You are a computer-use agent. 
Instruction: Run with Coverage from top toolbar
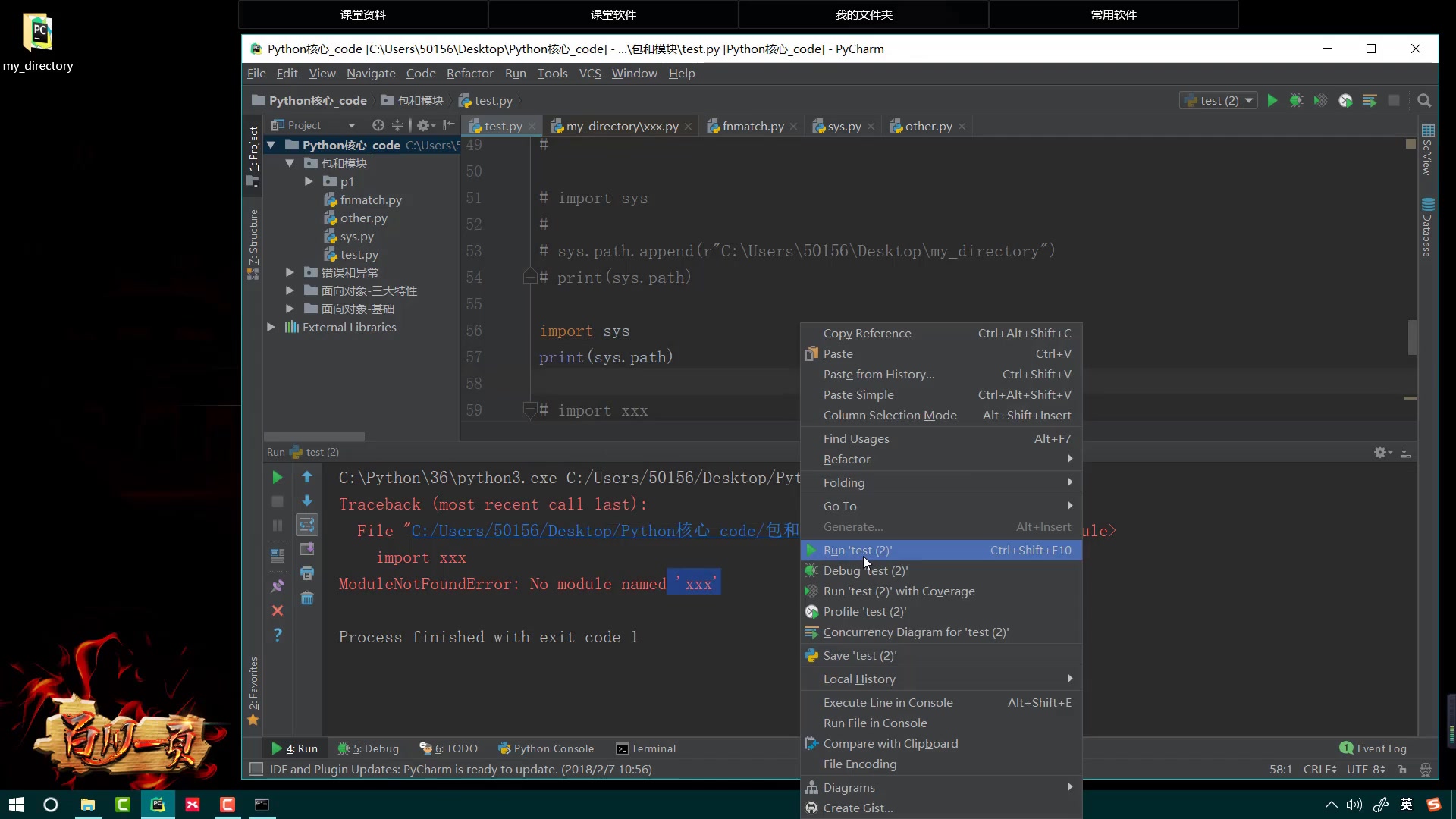pyautogui.click(x=1320, y=100)
